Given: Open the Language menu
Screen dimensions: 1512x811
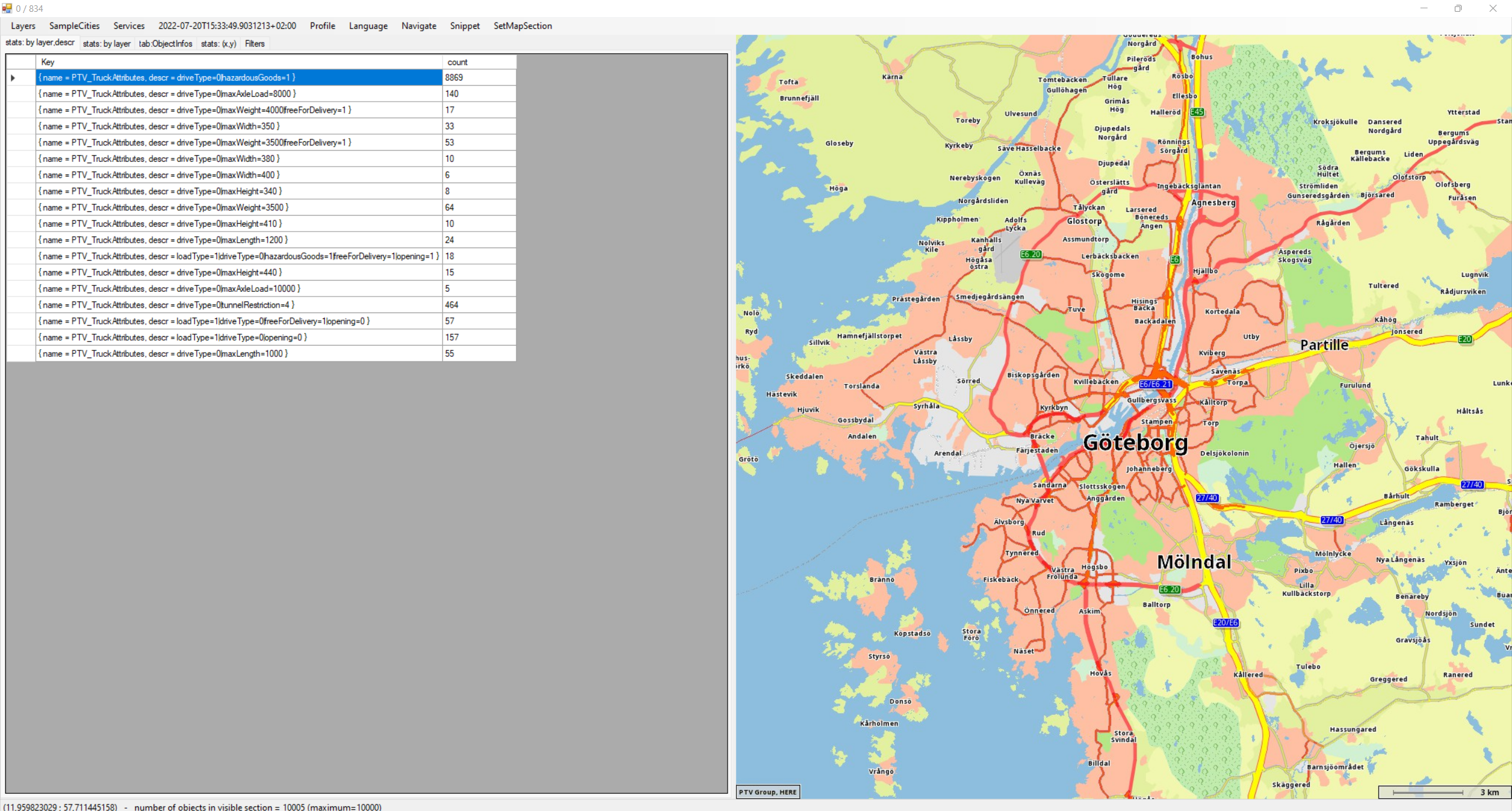Looking at the screenshot, I should coord(368,26).
